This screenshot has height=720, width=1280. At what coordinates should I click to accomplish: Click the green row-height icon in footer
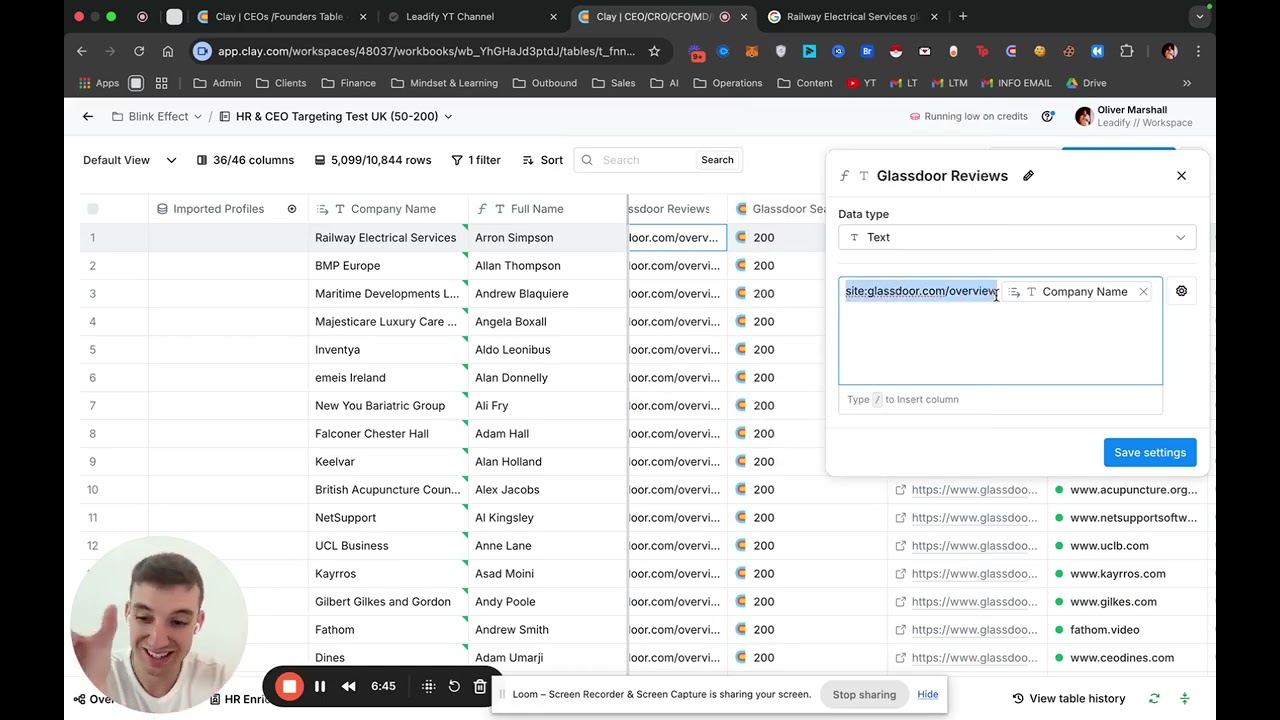click(1185, 698)
